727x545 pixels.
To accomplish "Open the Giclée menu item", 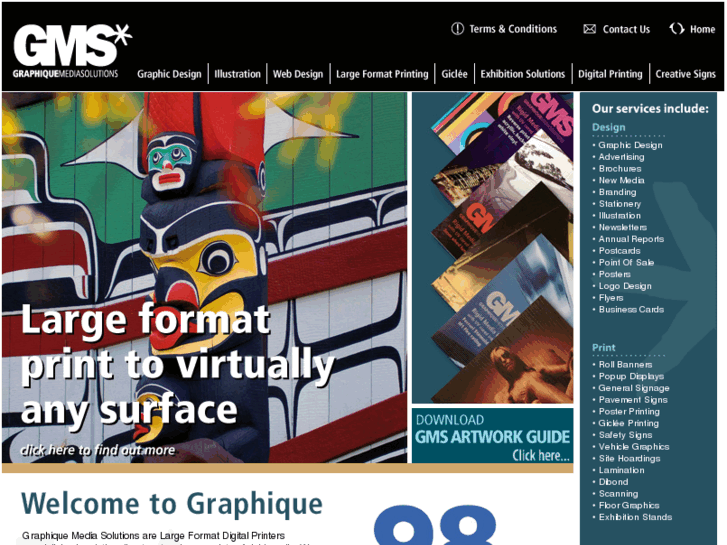I will [x=454, y=74].
